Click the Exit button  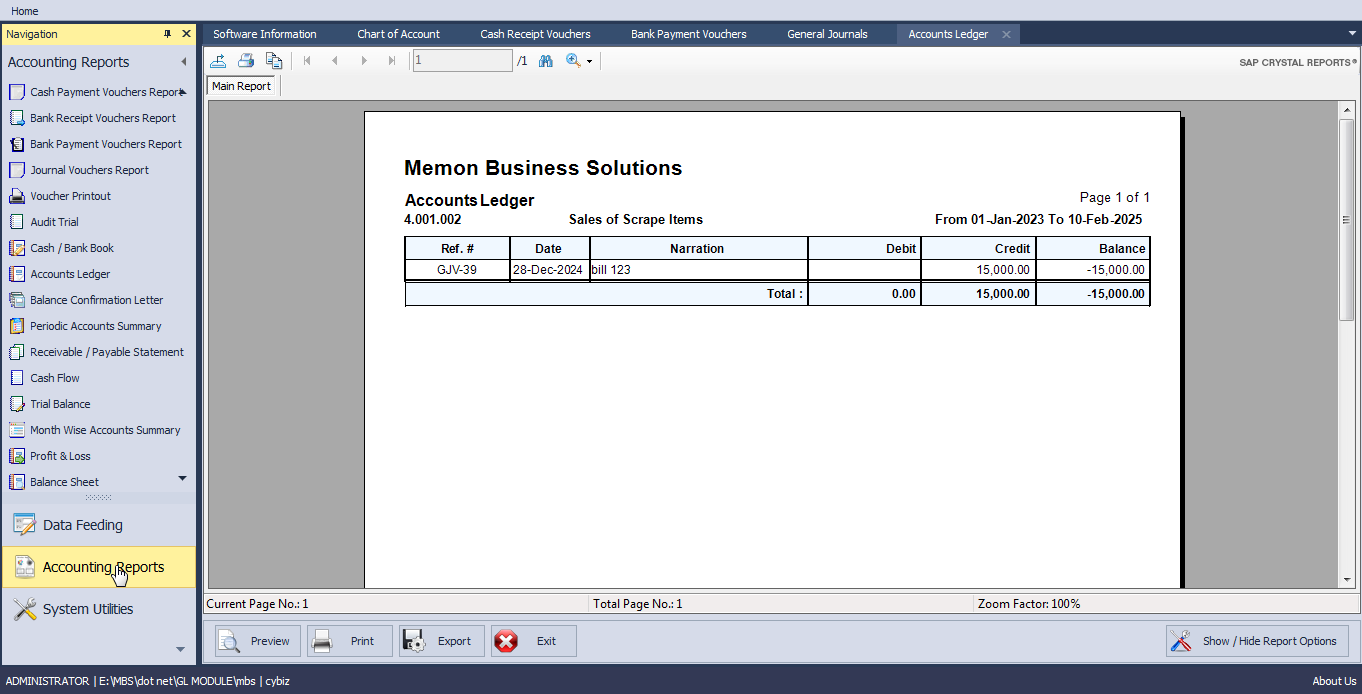[x=533, y=641]
